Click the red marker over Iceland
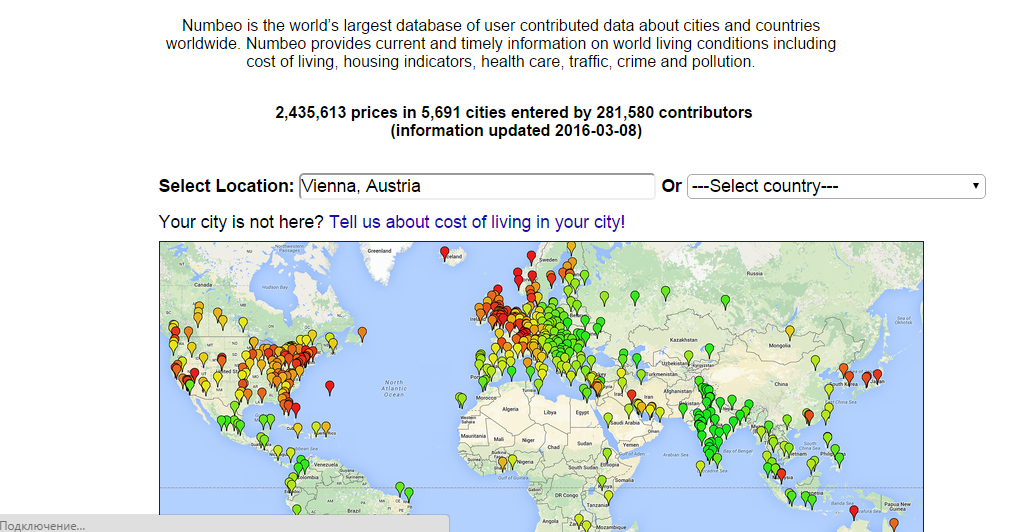The height and width of the screenshot is (532, 1024). [445, 253]
